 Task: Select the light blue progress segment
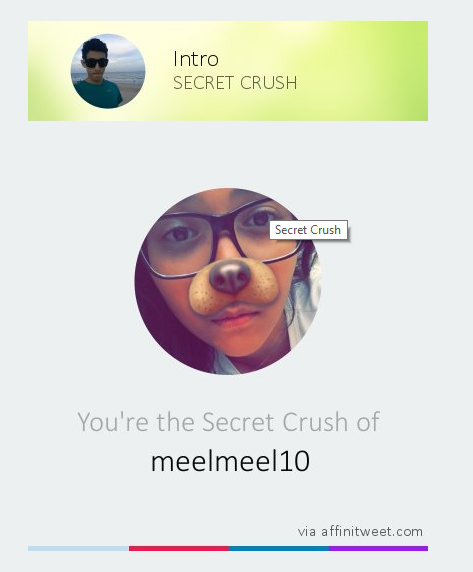pos(78,548)
